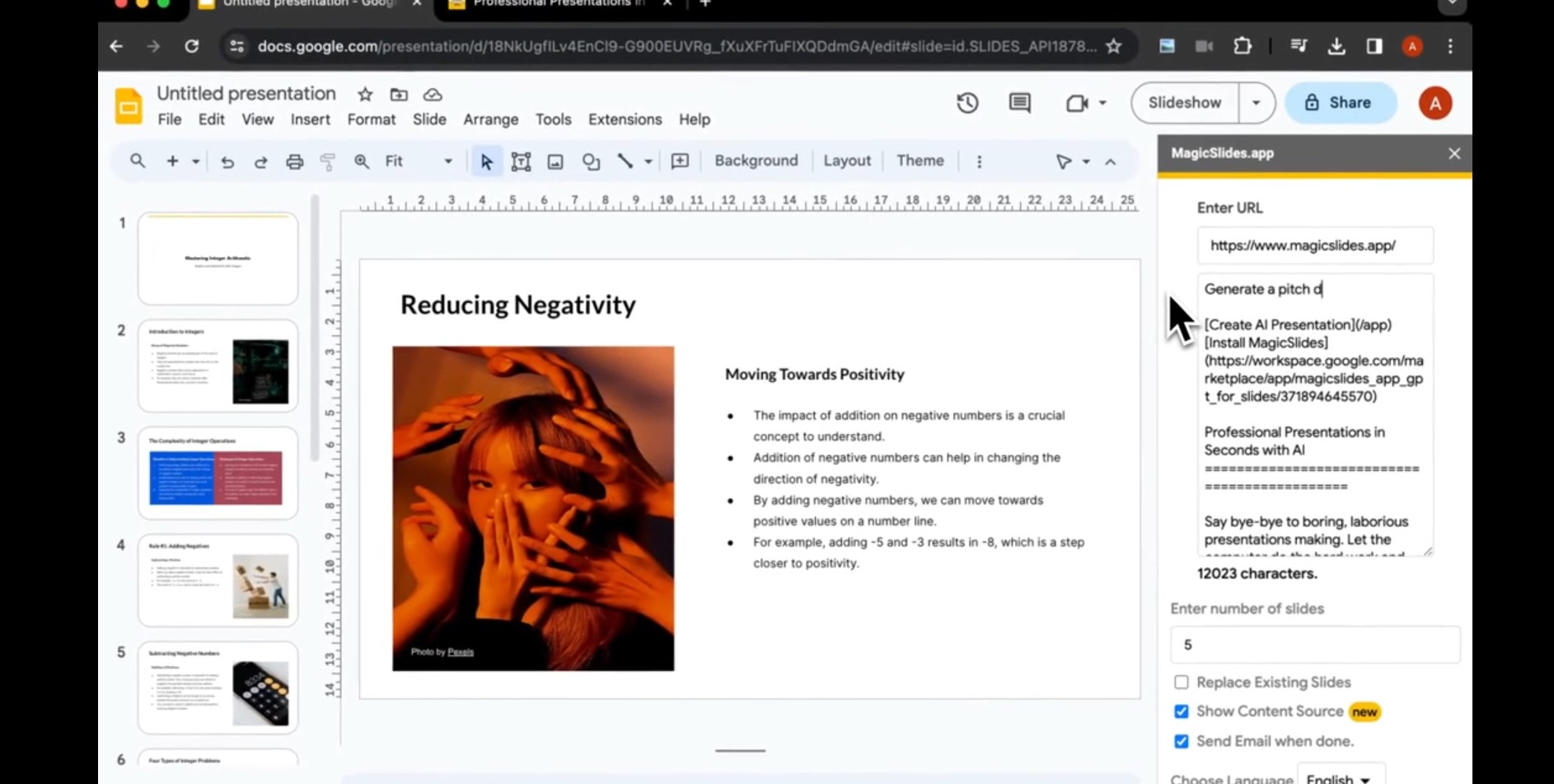This screenshot has height=784, width=1554.
Task: Follow the Pexels photo credit link
Action: (x=461, y=652)
